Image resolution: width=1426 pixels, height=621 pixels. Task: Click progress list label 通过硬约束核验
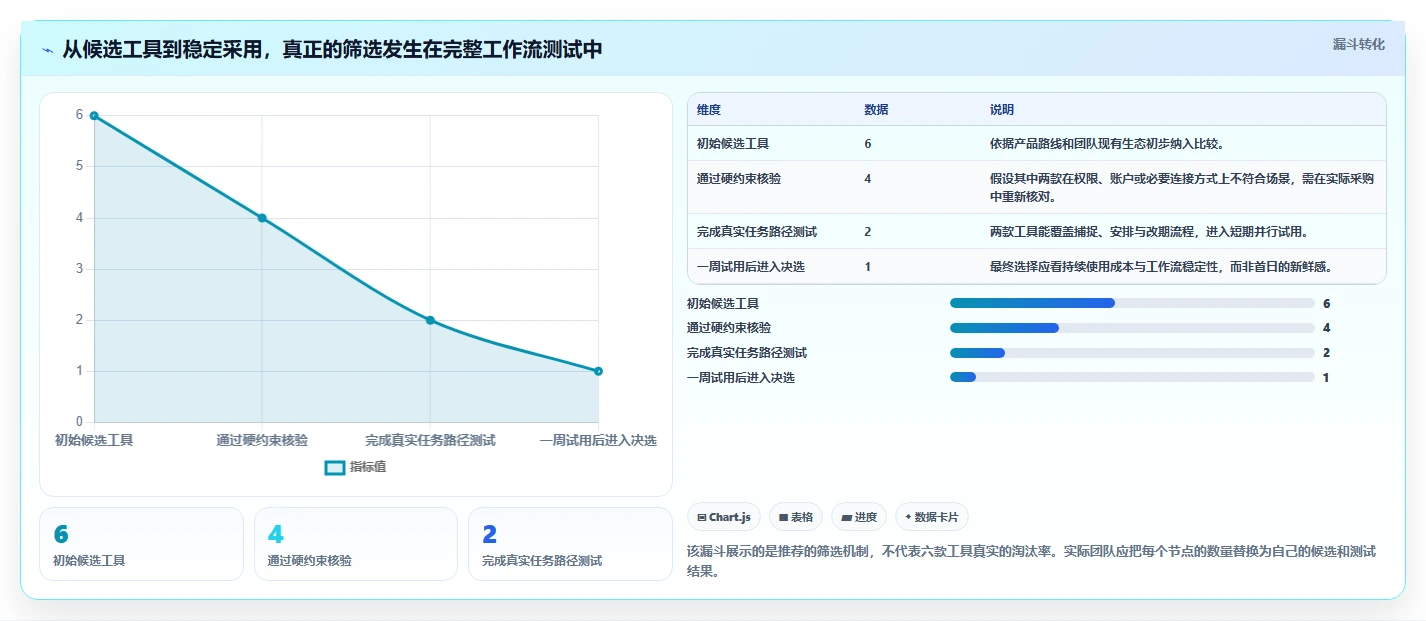[x=729, y=328]
